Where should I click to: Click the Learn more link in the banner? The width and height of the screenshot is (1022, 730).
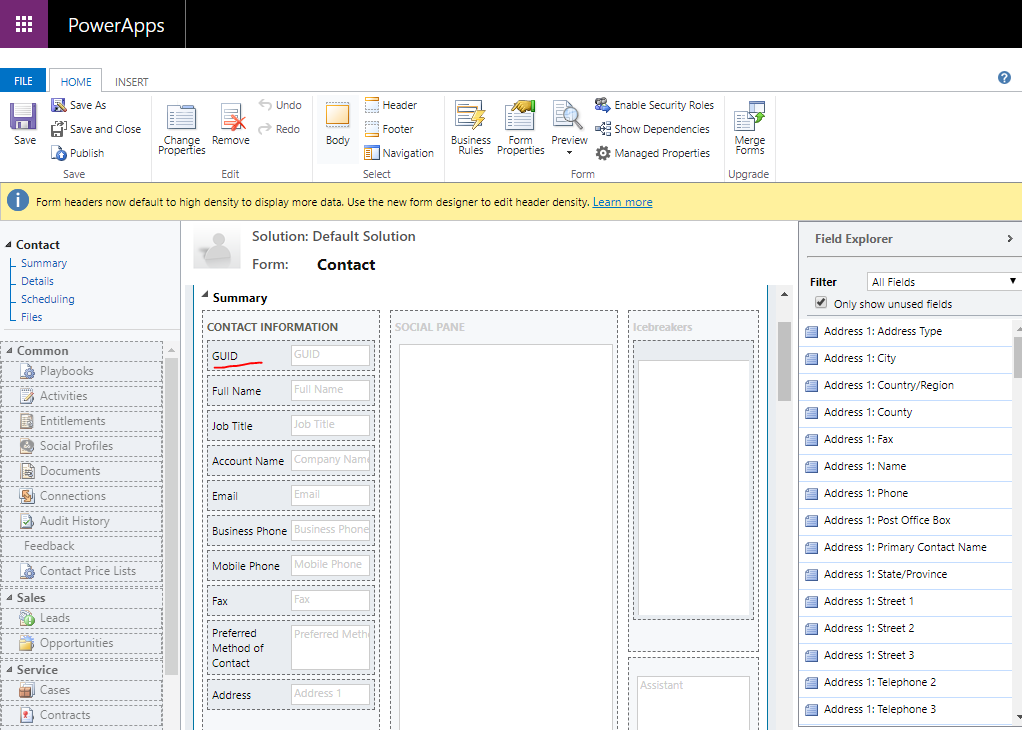pyautogui.click(x=622, y=201)
